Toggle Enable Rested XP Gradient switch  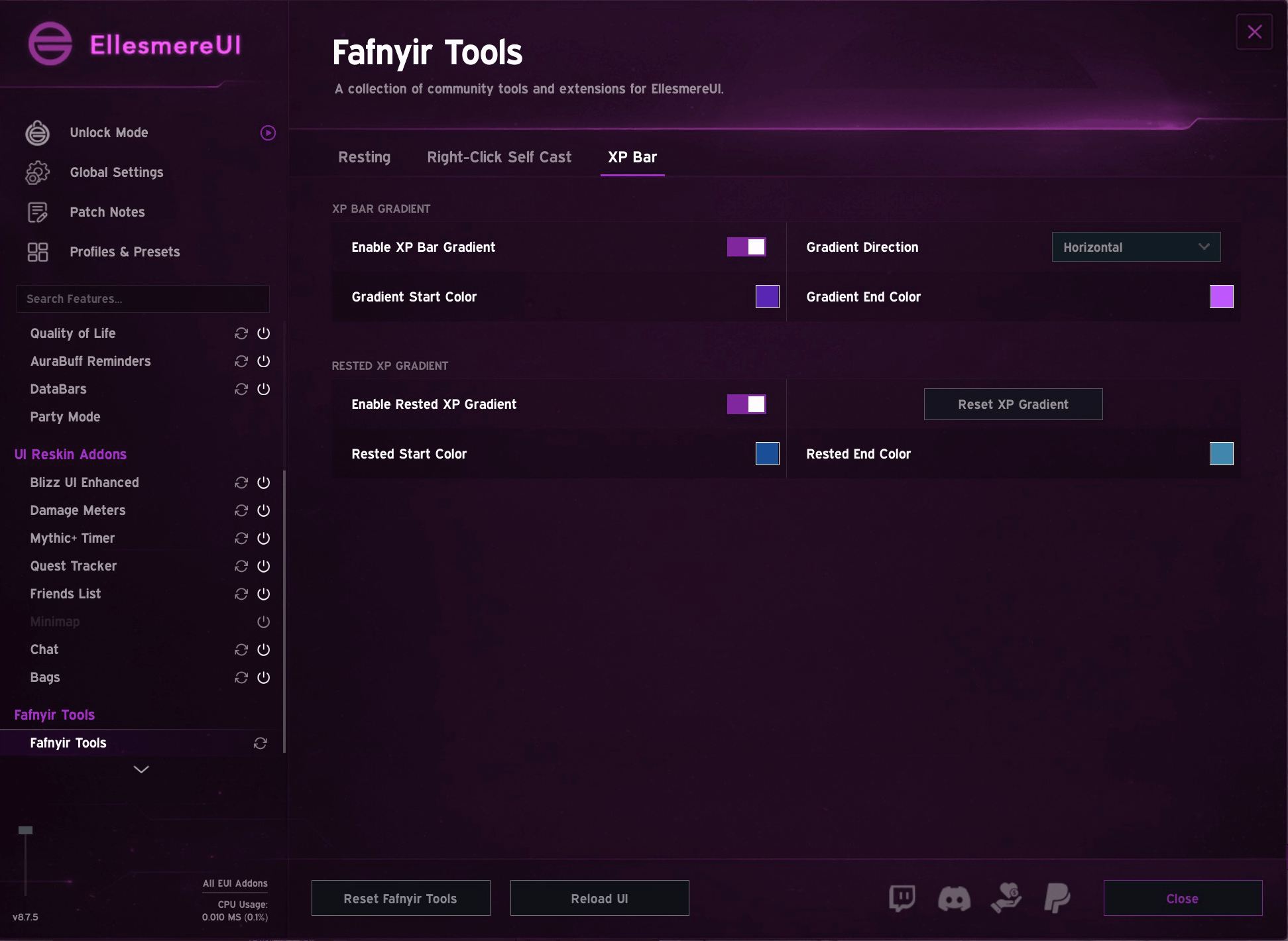pyautogui.click(x=746, y=404)
